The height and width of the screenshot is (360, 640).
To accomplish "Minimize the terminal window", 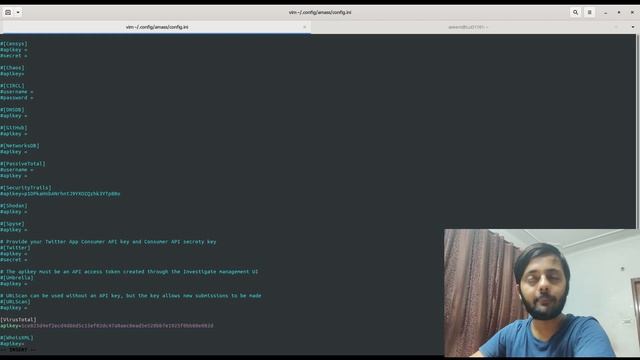I will [606, 13].
